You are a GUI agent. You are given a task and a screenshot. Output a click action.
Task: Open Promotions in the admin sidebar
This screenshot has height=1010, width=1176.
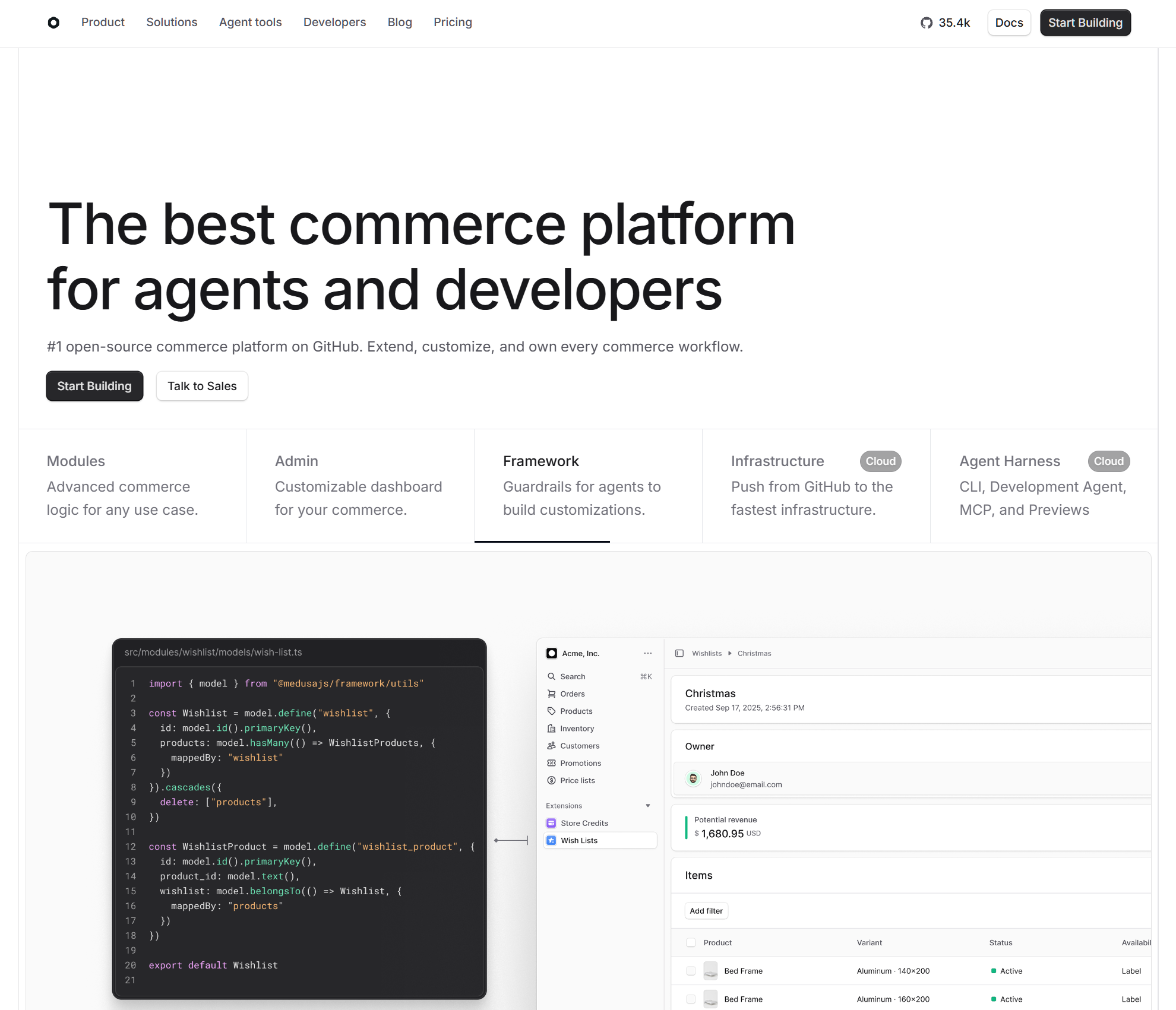(600, 763)
